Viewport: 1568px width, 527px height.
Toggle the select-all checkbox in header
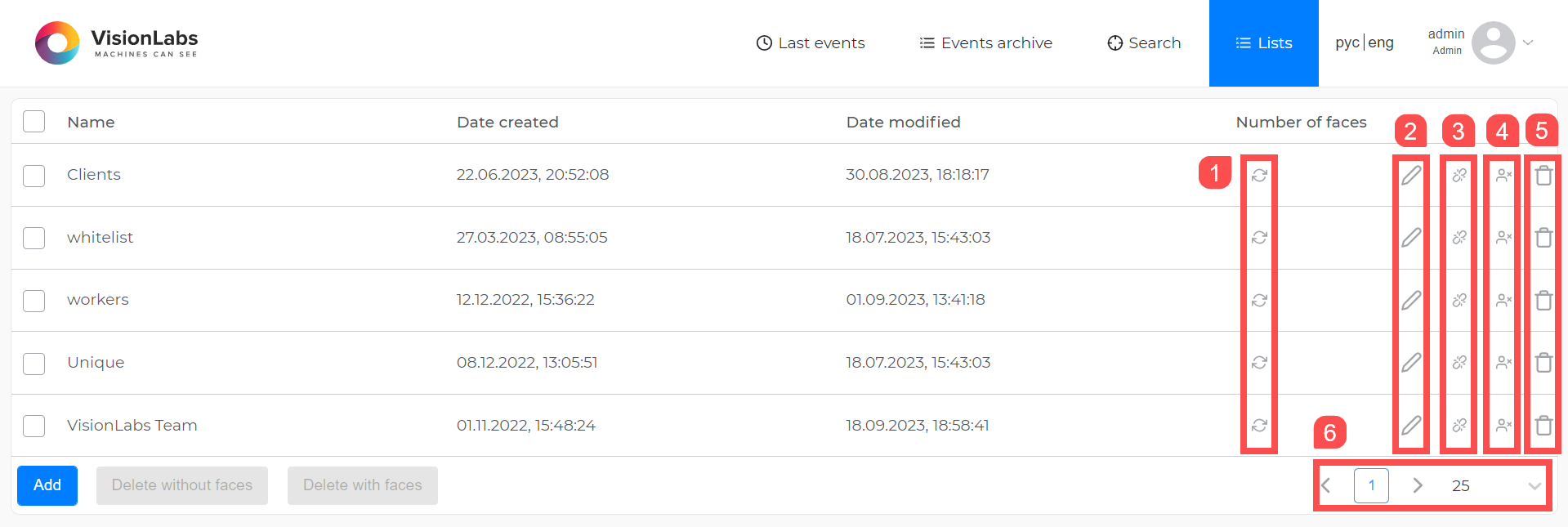pos(34,122)
